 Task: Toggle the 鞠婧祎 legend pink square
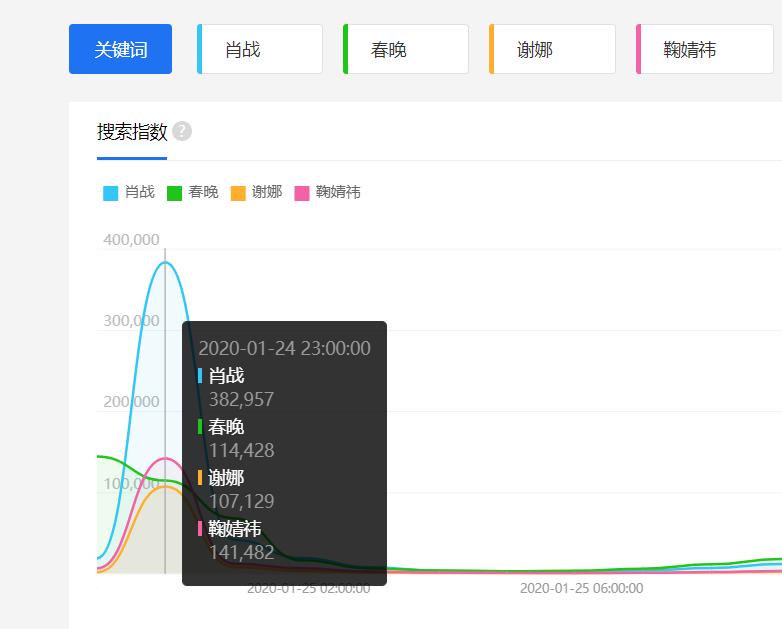coord(302,193)
